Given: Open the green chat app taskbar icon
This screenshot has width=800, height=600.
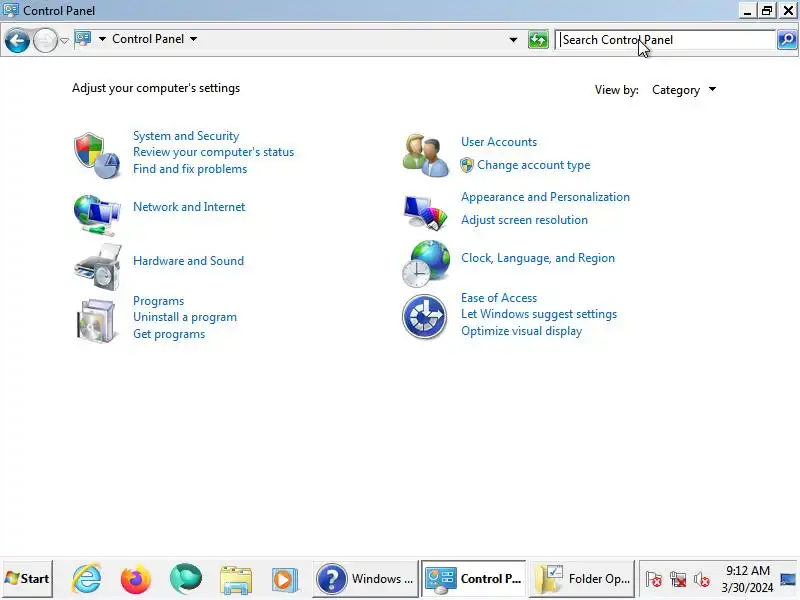Looking at the screenshot, I should point(185,579).
